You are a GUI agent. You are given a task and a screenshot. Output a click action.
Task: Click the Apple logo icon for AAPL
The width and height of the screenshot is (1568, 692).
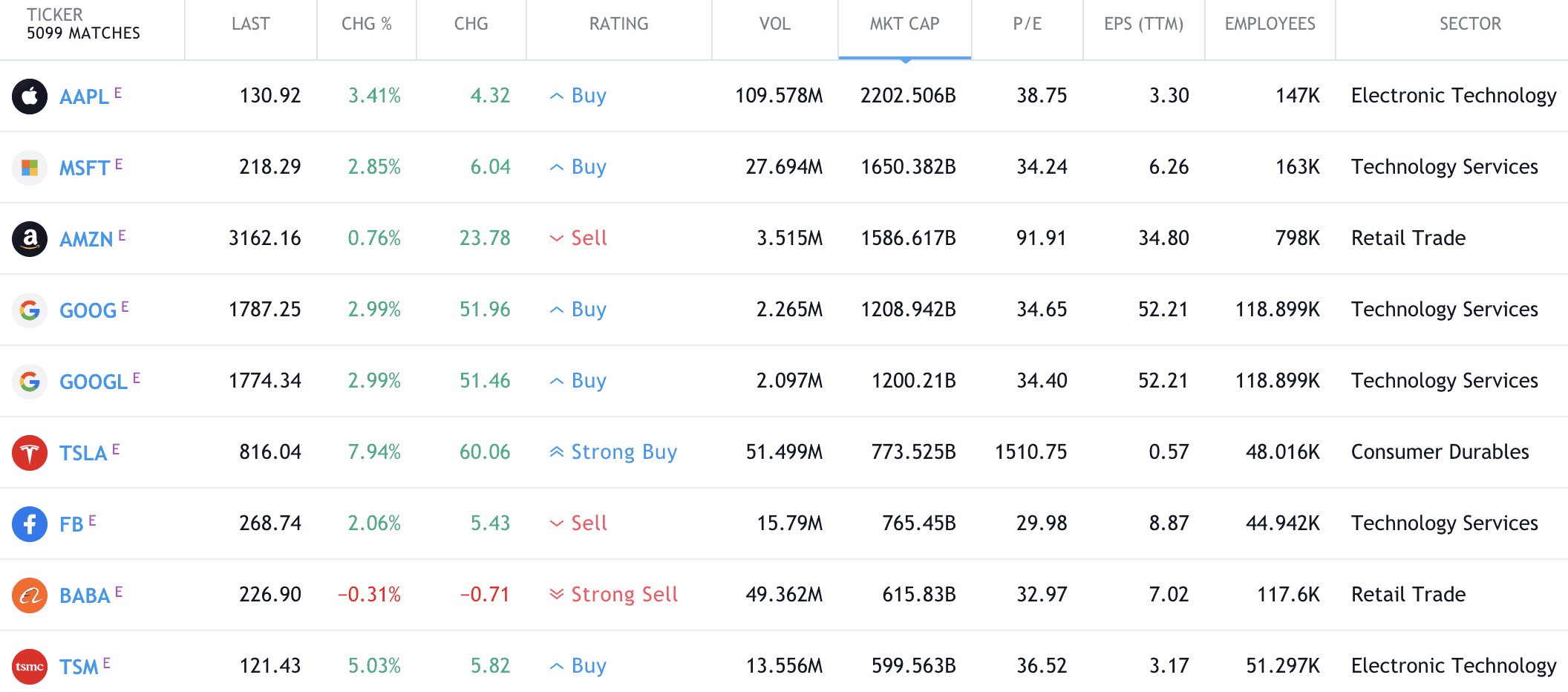(30, 96)
